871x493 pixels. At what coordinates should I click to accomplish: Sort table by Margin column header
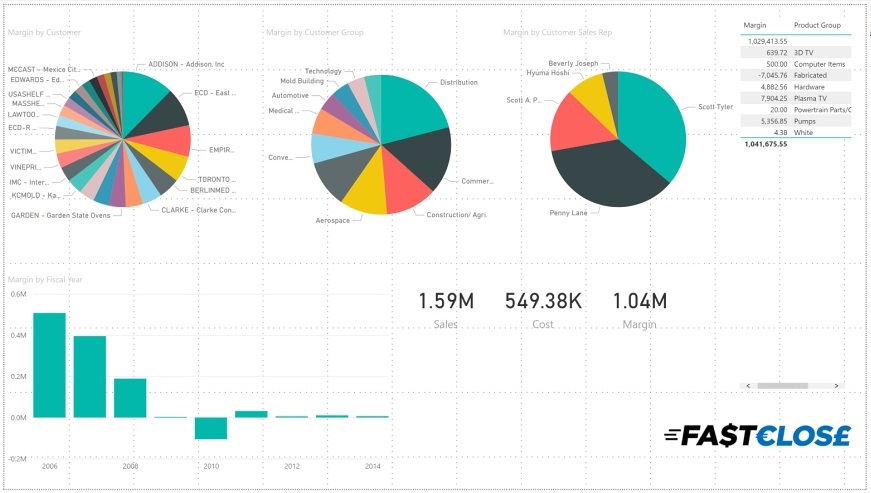(x=755, y=24)
